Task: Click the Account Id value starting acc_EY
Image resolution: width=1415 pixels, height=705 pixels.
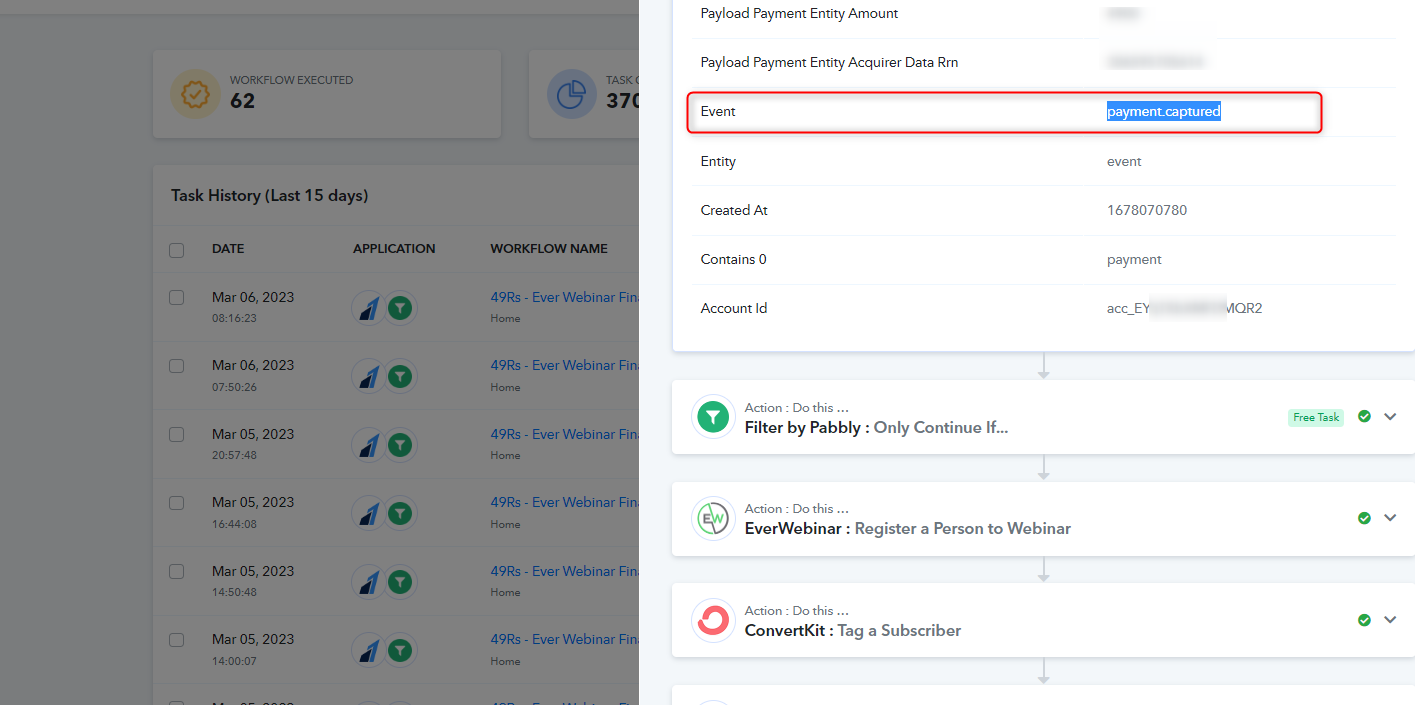Action: pyautogui.click(x=1184, y=309)
